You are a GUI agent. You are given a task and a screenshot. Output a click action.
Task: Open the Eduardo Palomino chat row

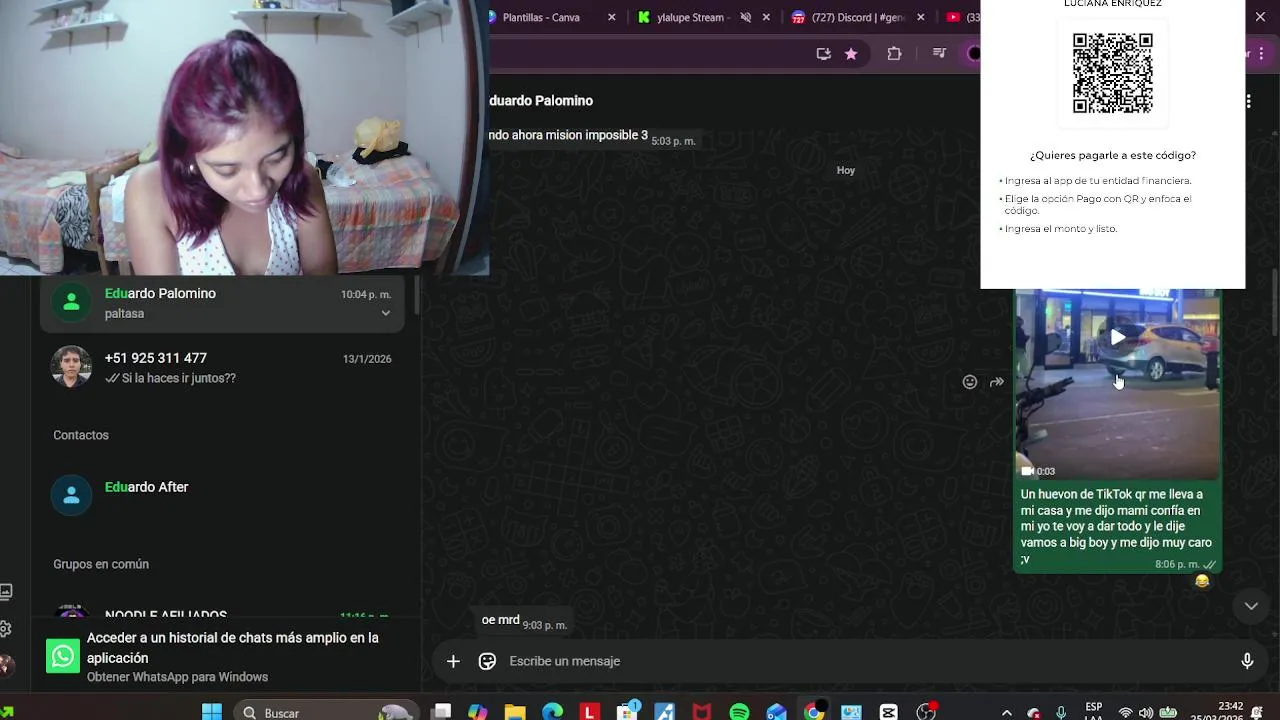(222, 303)
